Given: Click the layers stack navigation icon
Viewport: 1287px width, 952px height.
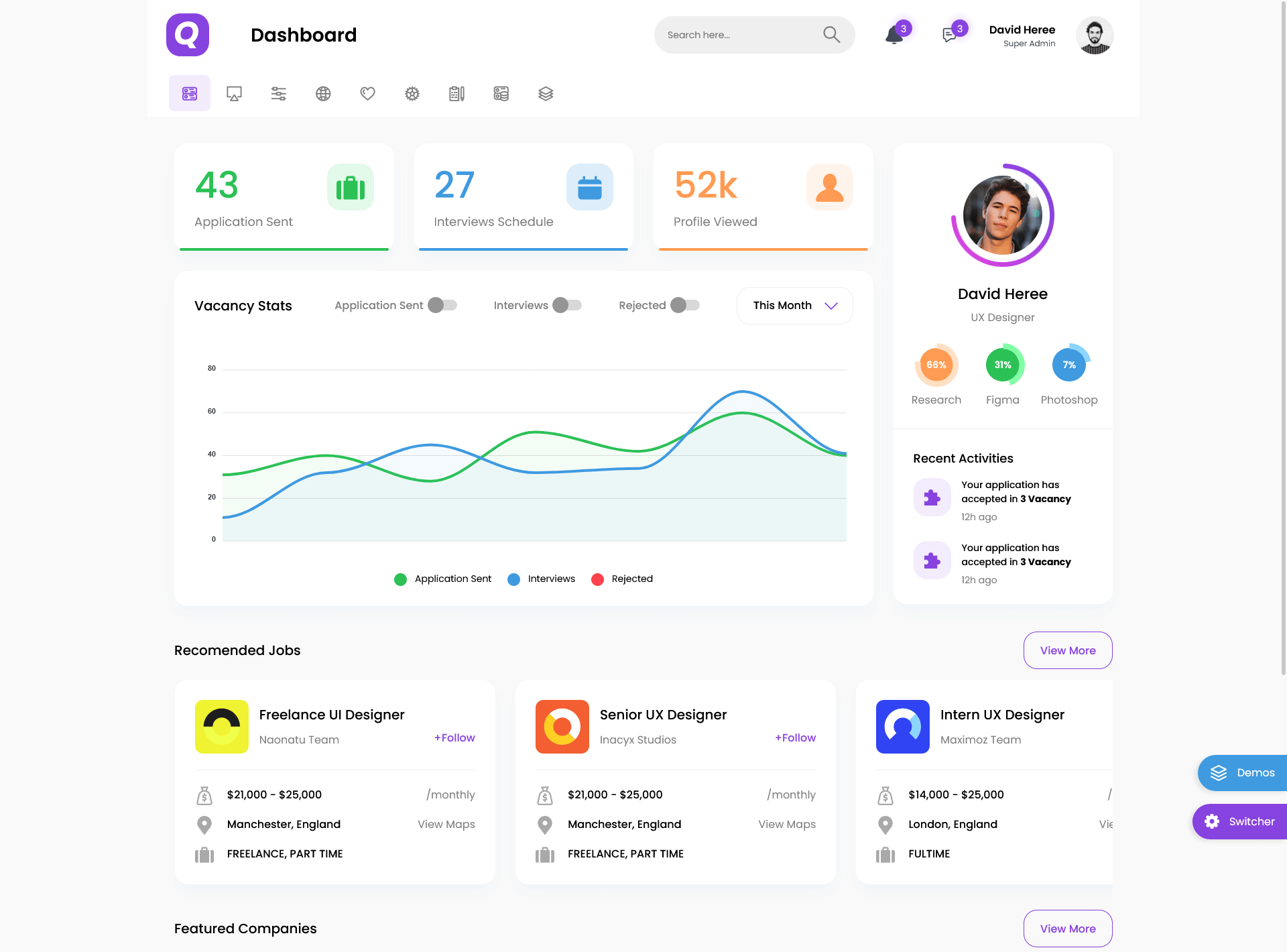Looking at the screenshot, I should 546,94.
